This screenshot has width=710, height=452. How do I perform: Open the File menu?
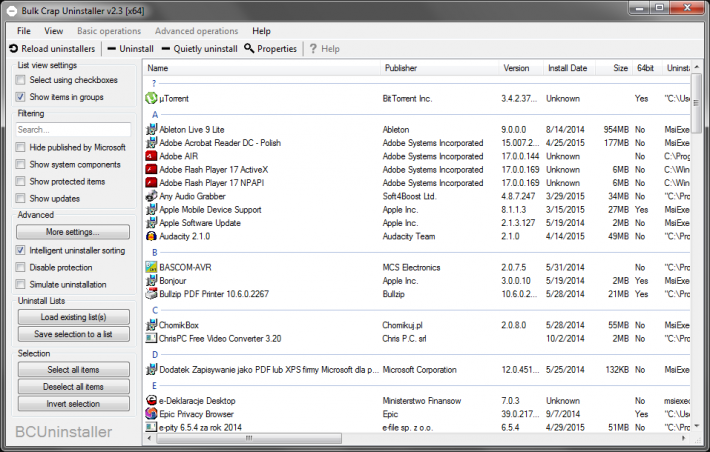[x=24, y=31]
